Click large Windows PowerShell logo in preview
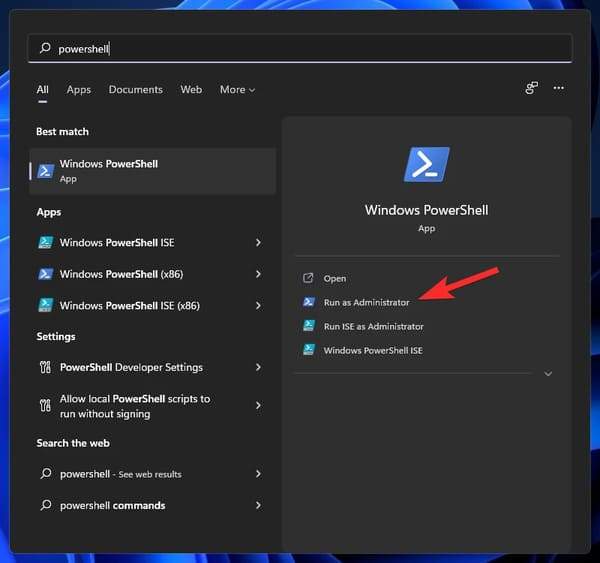This screenshot has width=600, height=563. pos(427,165)
